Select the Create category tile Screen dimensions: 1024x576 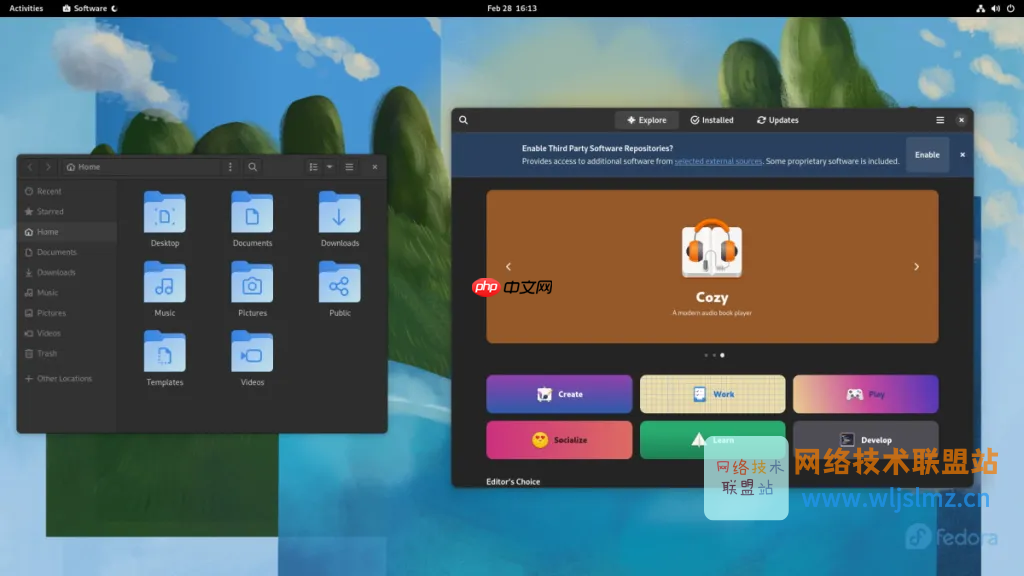click(559, 394)
